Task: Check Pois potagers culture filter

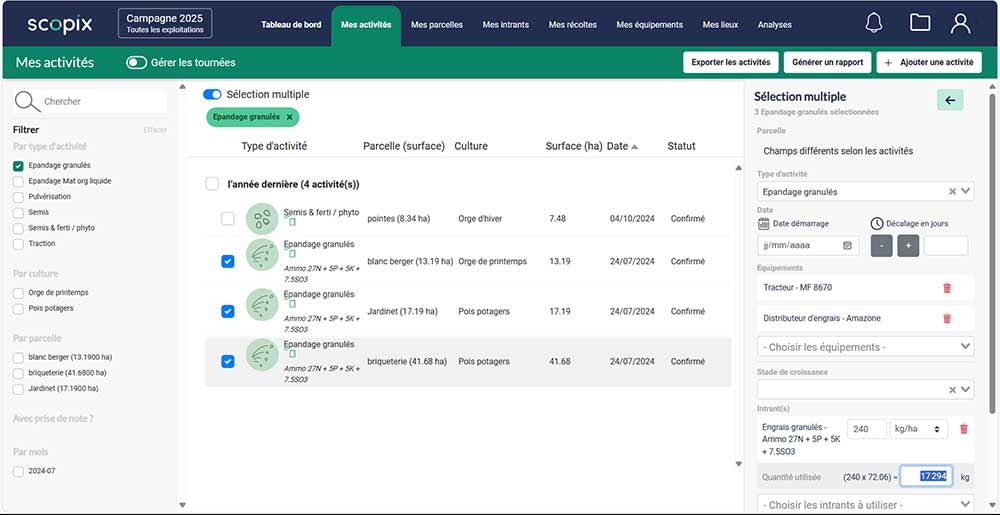Action: pos(18,308)
